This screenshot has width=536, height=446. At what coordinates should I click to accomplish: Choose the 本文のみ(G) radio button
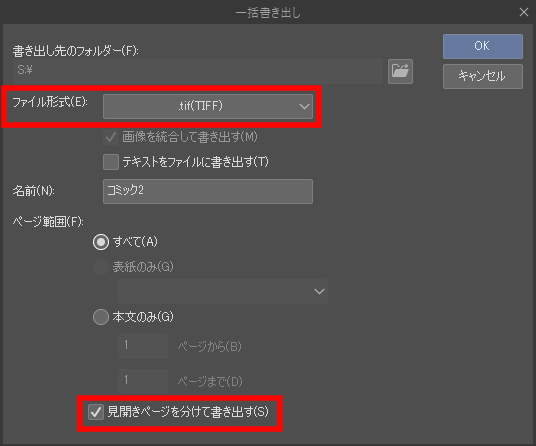101,317
